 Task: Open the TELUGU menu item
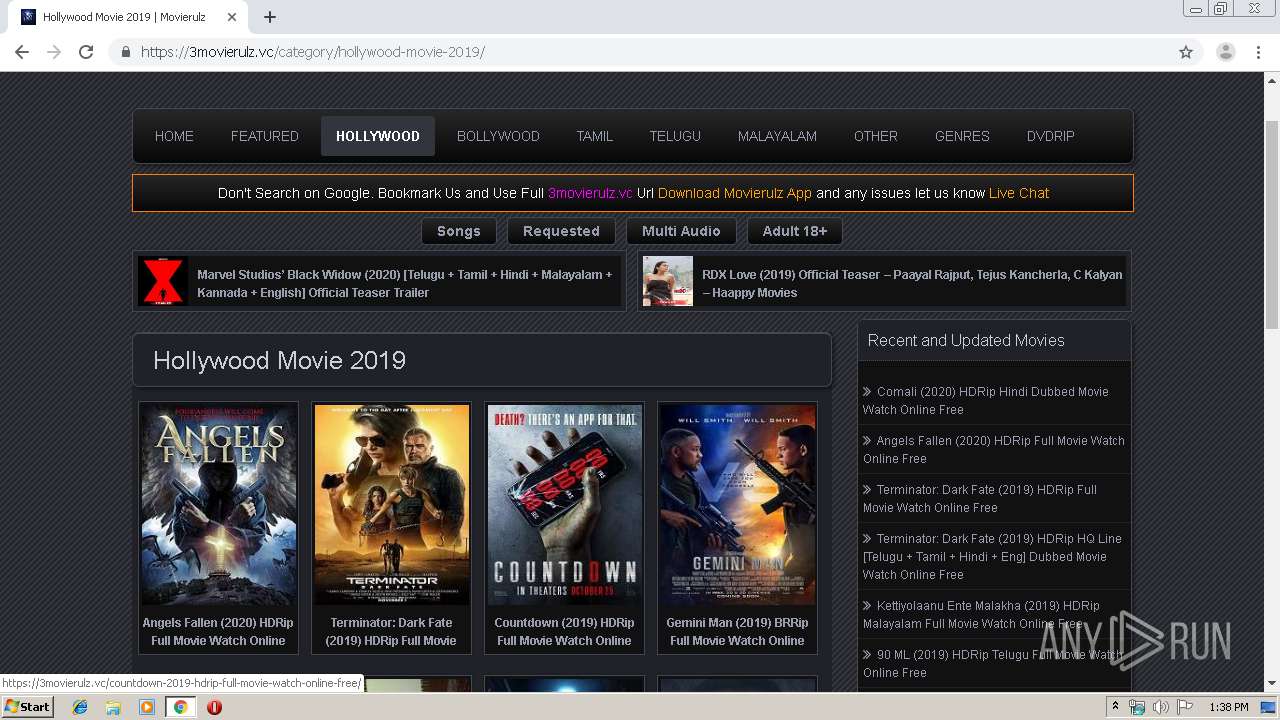pos(675,136)
